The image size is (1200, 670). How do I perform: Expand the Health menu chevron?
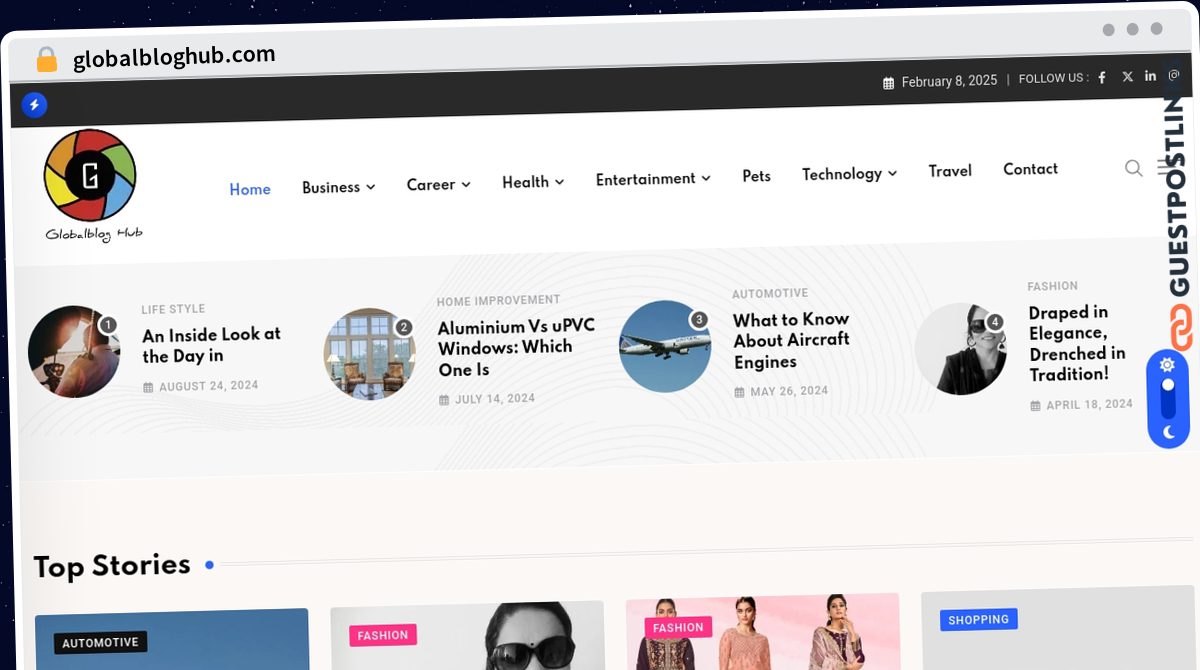click(x=560, y=181)
